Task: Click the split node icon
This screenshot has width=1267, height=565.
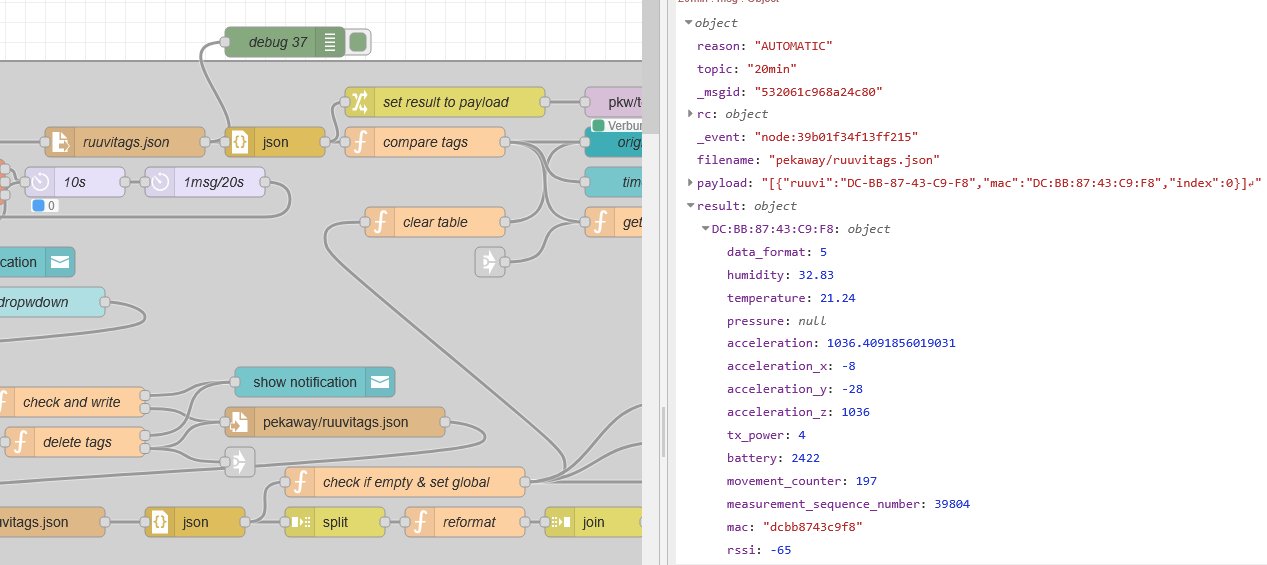Action: pyautogui.click(x=300, y=522)
